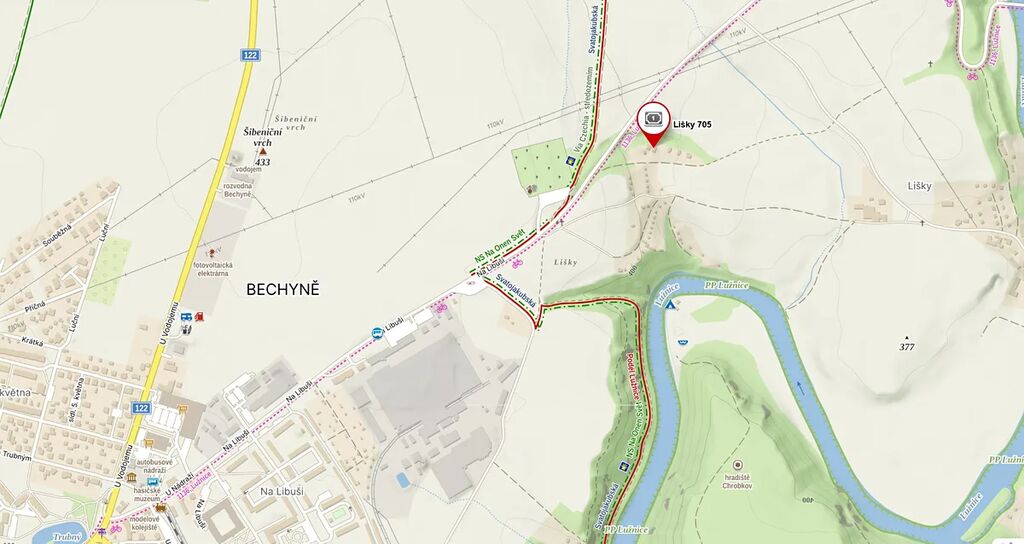
Task: Select the autobusové nádraží bus station icon
Action: 153,482
